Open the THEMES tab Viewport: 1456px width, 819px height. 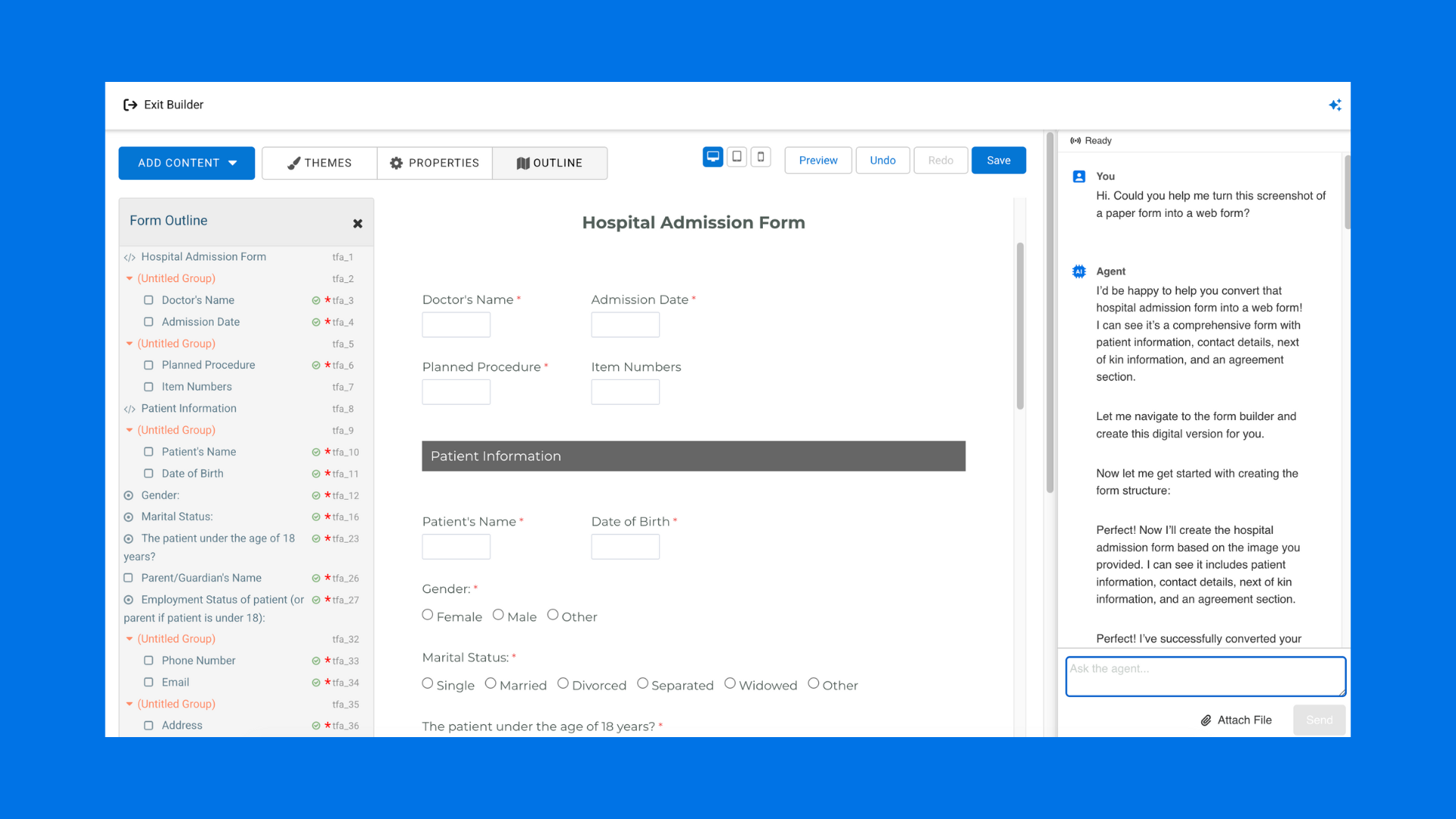(319, 163)
